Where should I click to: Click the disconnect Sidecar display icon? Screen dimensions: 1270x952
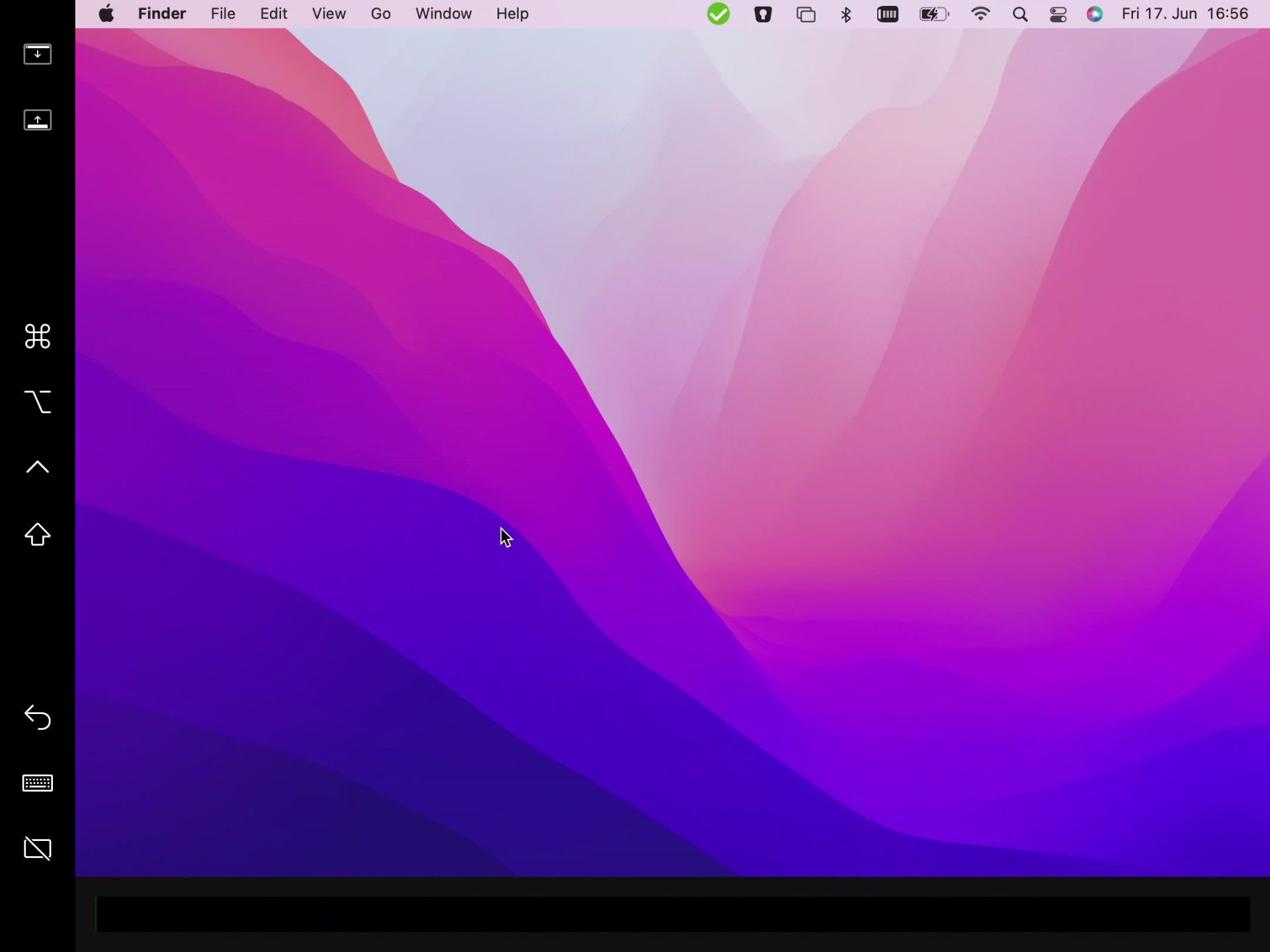tap(37, 849)
